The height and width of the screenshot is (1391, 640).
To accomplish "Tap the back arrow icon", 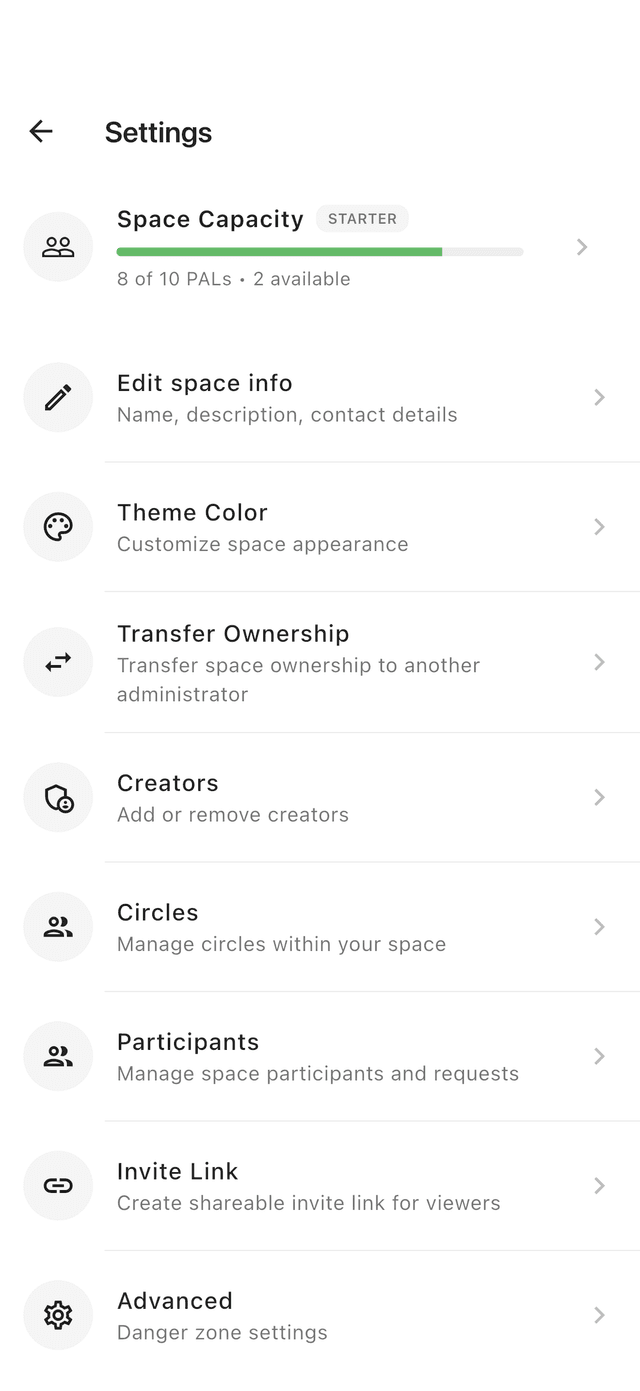I will (x=41, y=131).
